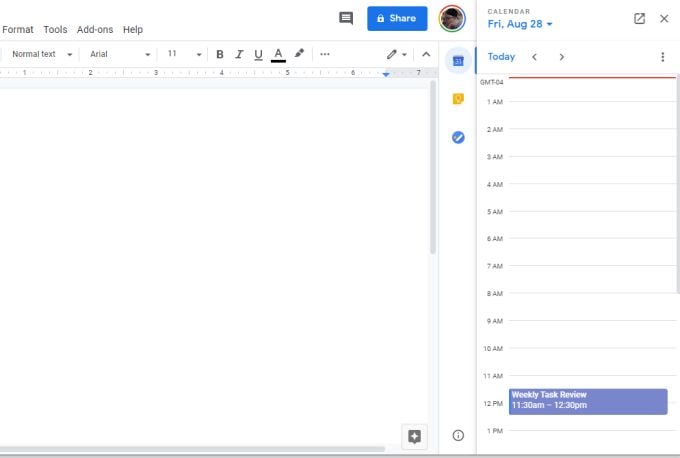The width and height of the screenshot is (680, 458).
Task: Open the Tasks side panel icon
Action: click(x=458, y=137)
